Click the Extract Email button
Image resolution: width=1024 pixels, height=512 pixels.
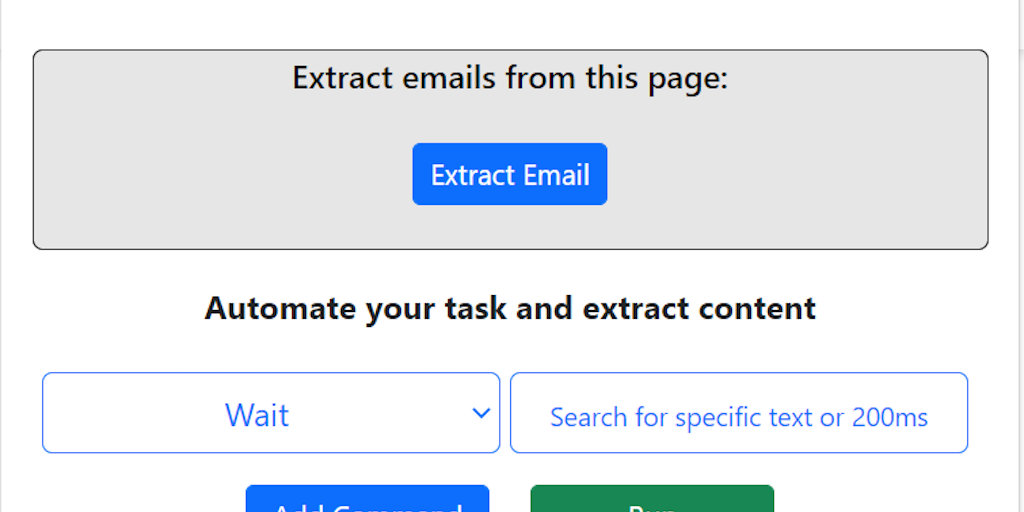click(x=510, y=175)
